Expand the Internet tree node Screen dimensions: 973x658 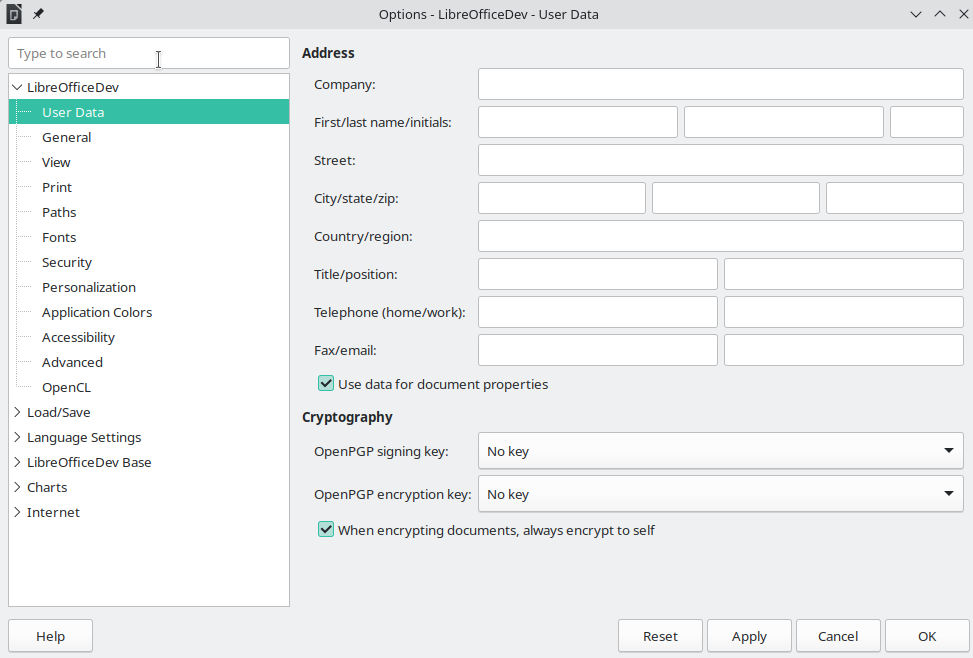17,512
